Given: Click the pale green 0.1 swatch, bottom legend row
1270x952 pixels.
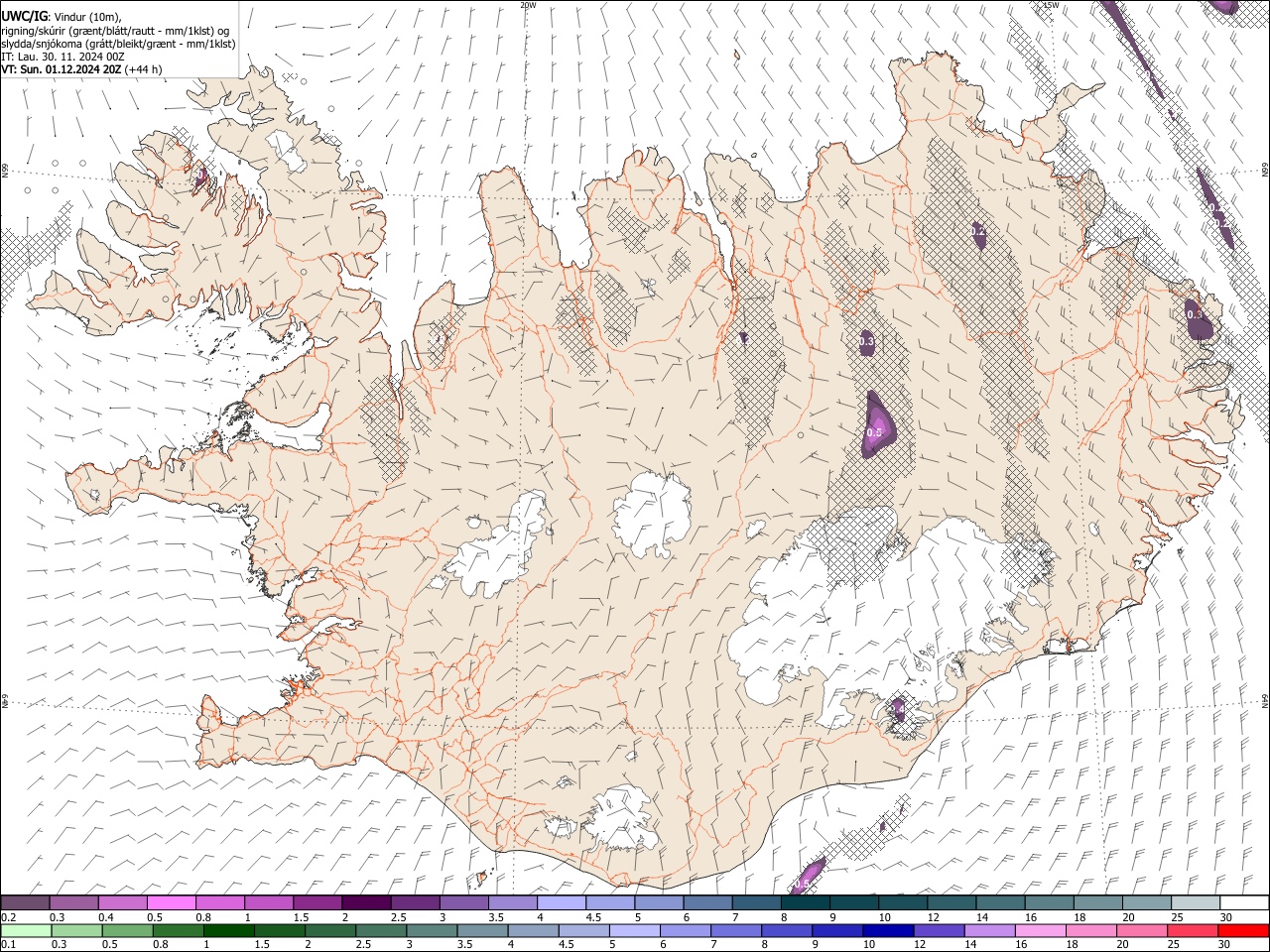Looking at the screenshot, I should (x=26, y=931).
